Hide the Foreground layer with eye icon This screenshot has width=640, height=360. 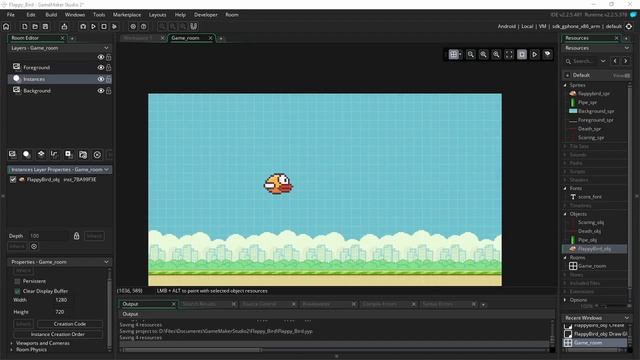(100, 67)
